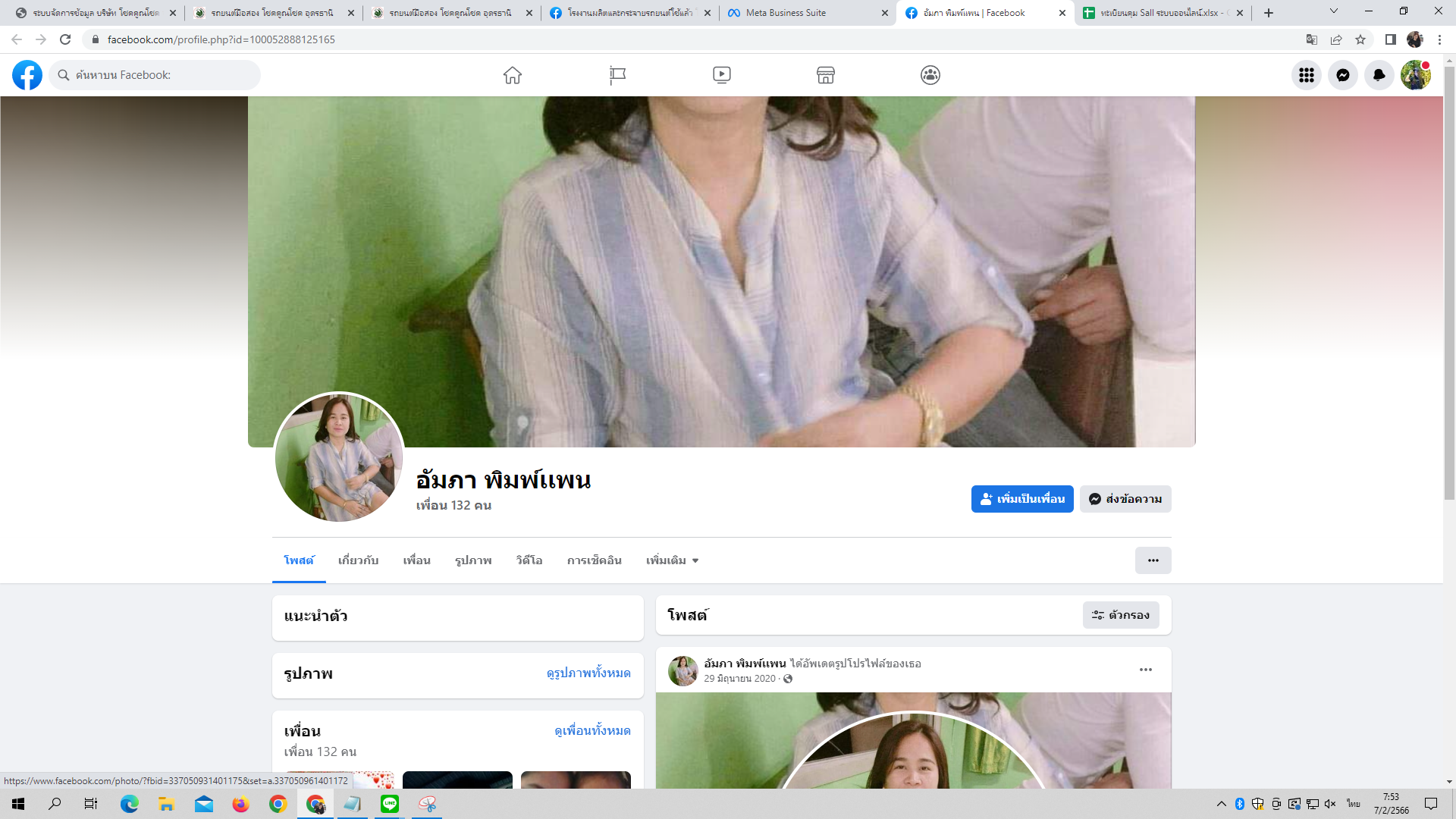Open account menu via profile avatar
The image size is (1456, 819).
1415,75
